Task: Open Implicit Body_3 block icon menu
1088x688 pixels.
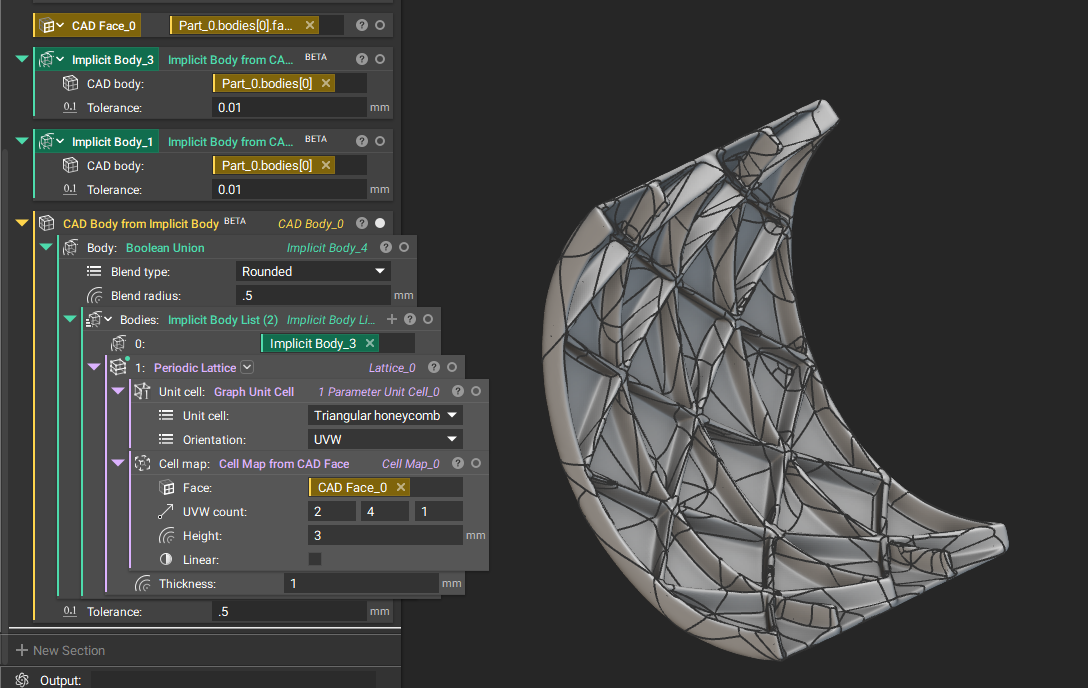Action: click(51, 60)
